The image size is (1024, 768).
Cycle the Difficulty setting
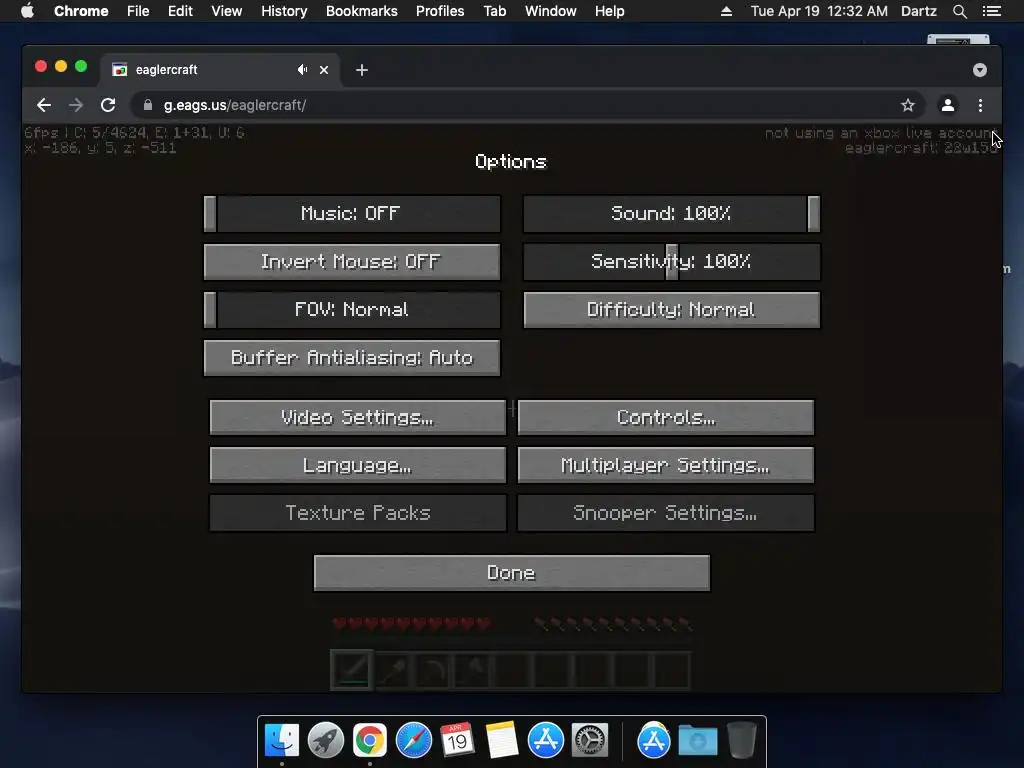671,310
